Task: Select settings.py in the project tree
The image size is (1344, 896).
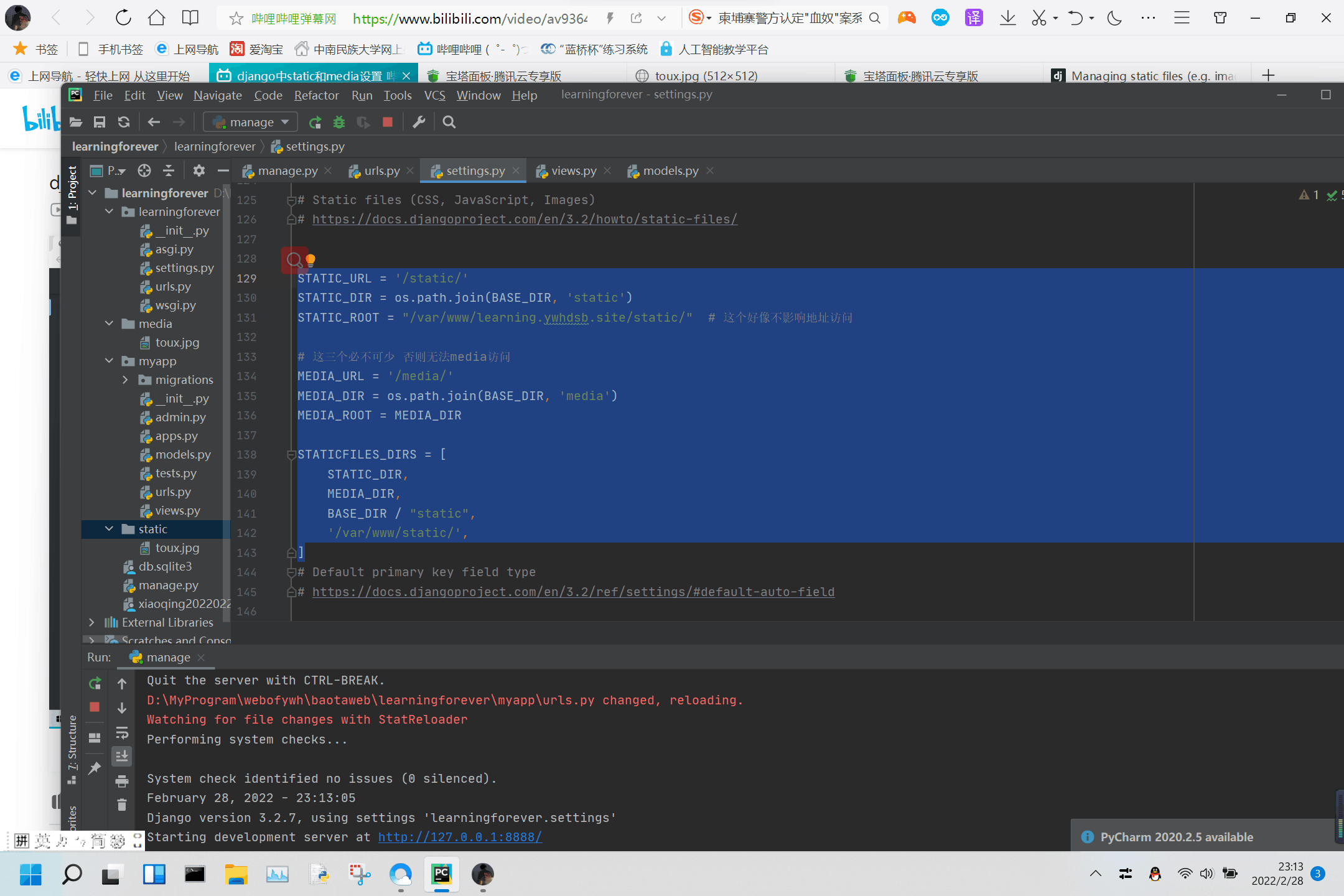Action: pyautogui.click(x=184, y=268)
